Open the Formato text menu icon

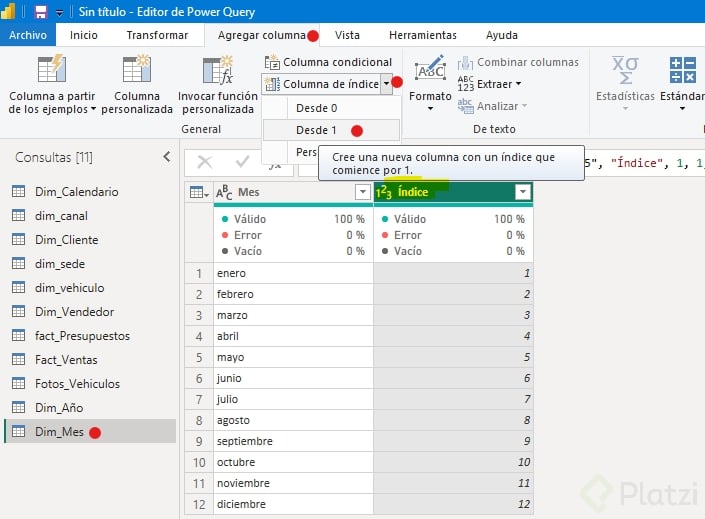tap(430, 68)
